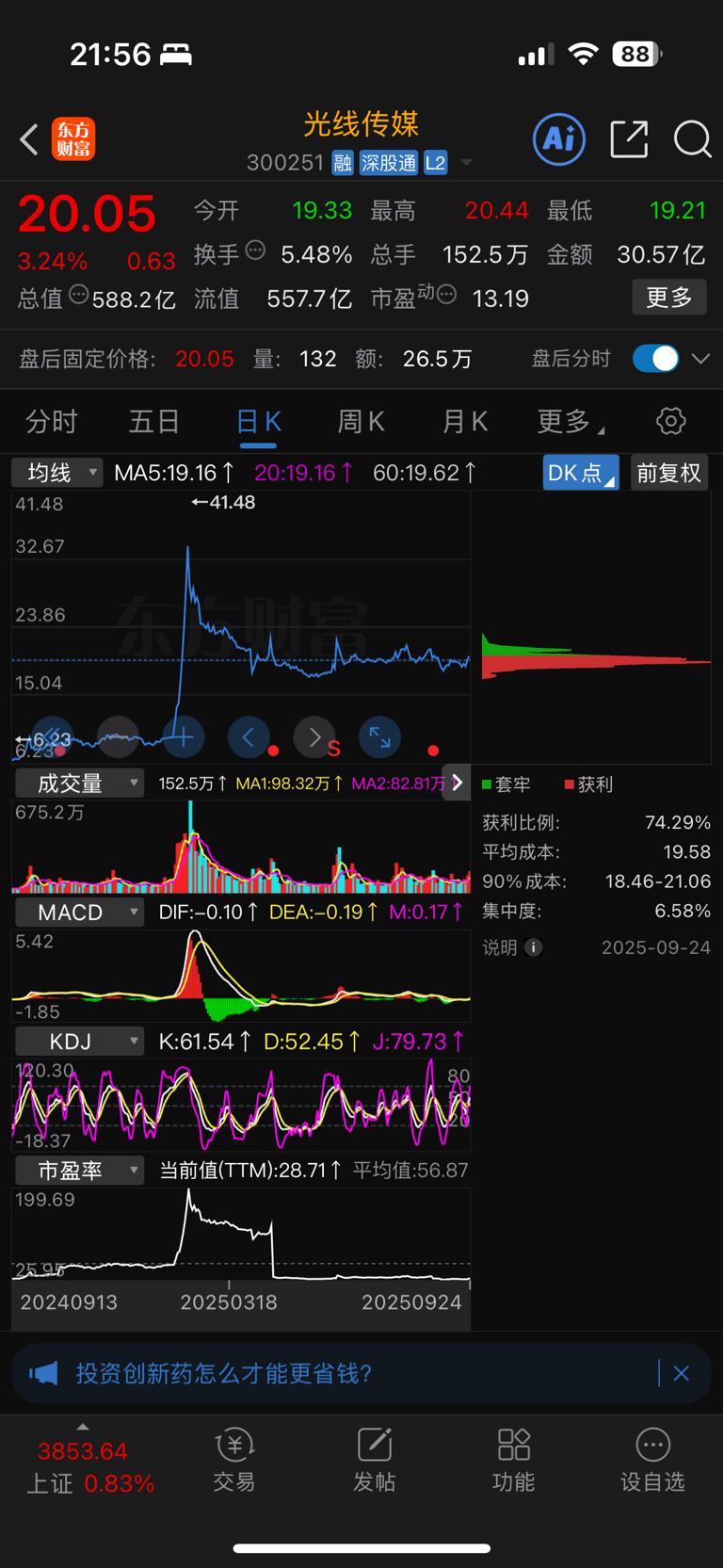Tap the L2 badge
Viewport: 724px width, 1568px height.
pos(435,163)
